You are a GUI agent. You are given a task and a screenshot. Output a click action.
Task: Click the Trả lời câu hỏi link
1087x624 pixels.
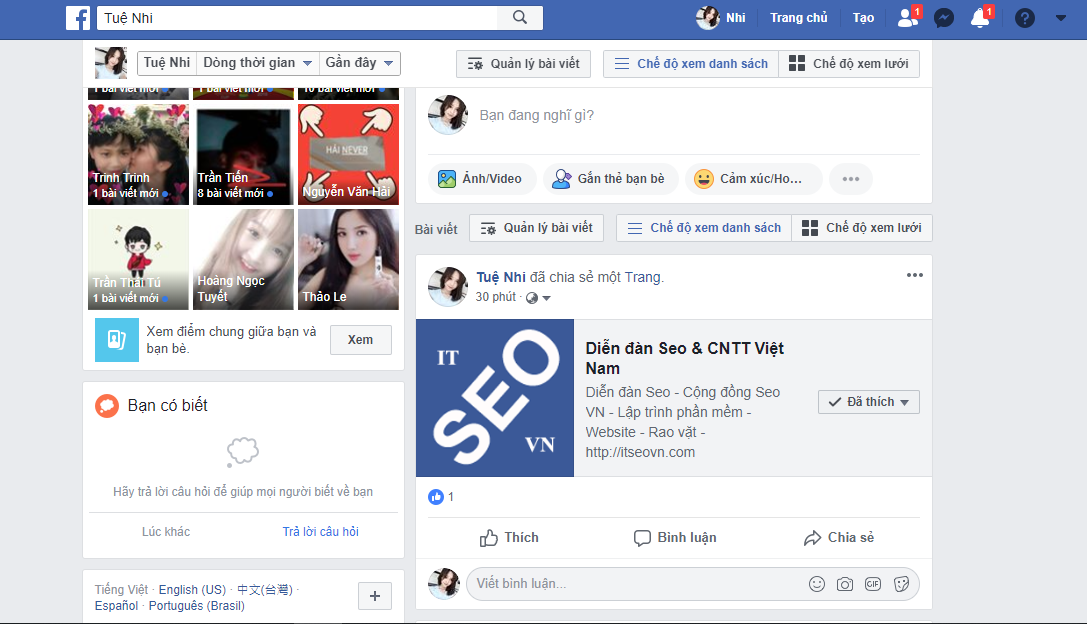click(320, 532)
